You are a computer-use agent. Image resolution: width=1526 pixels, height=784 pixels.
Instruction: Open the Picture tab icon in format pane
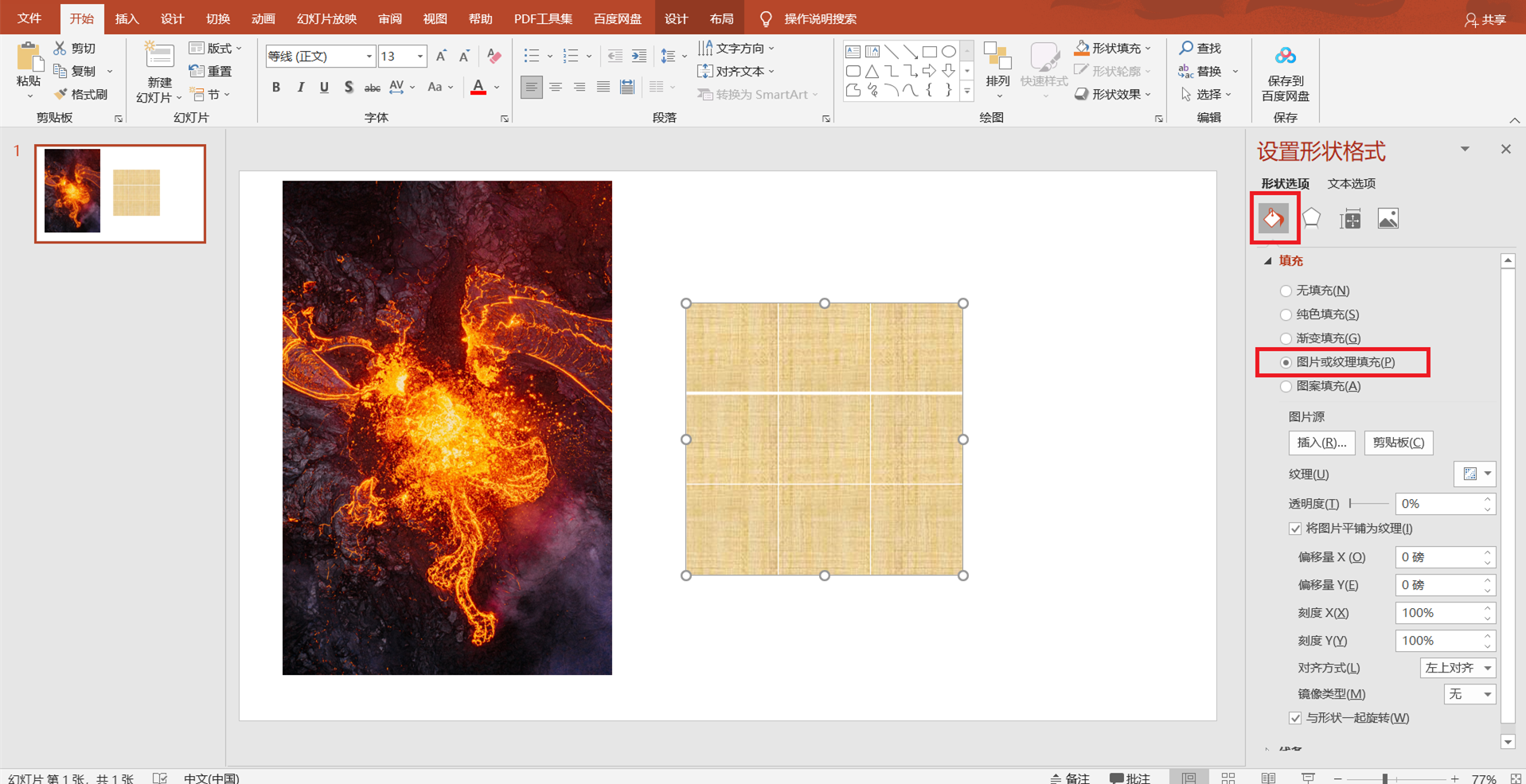coord(1388,219)
